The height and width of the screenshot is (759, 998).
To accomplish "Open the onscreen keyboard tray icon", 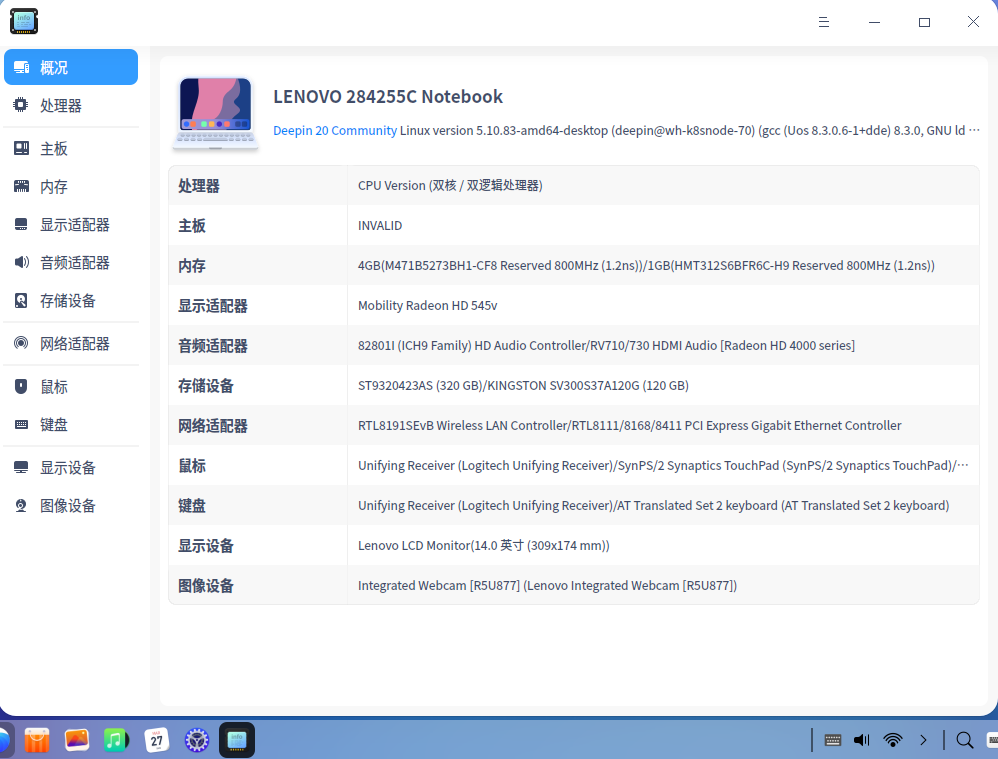I will tap(833, 740).
